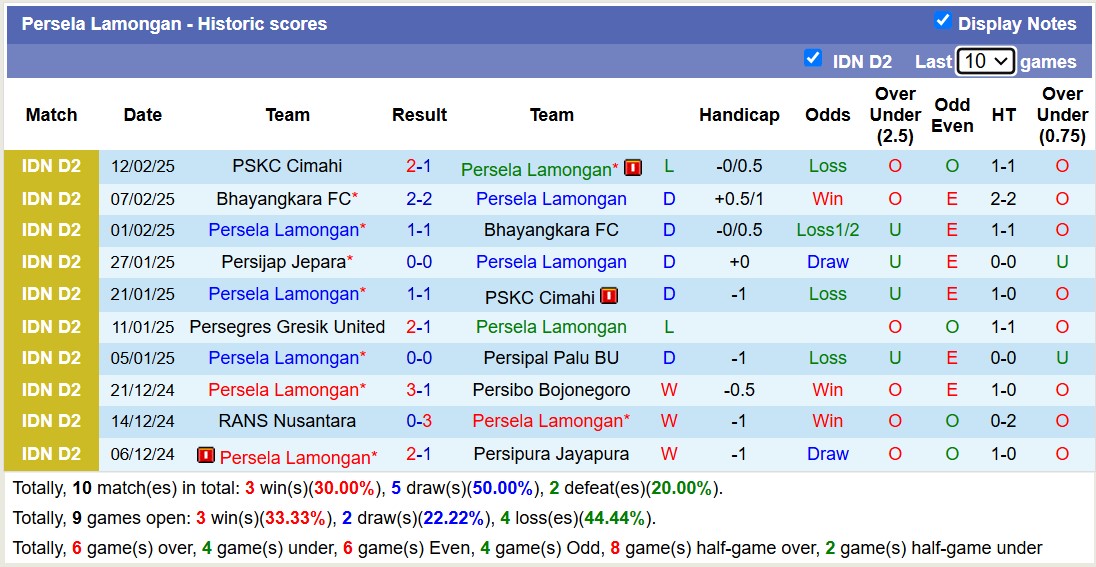Click Draw odds in Persijap Jepara row
The height and width of the screenshot is (567, 1096).
point(828,262)
